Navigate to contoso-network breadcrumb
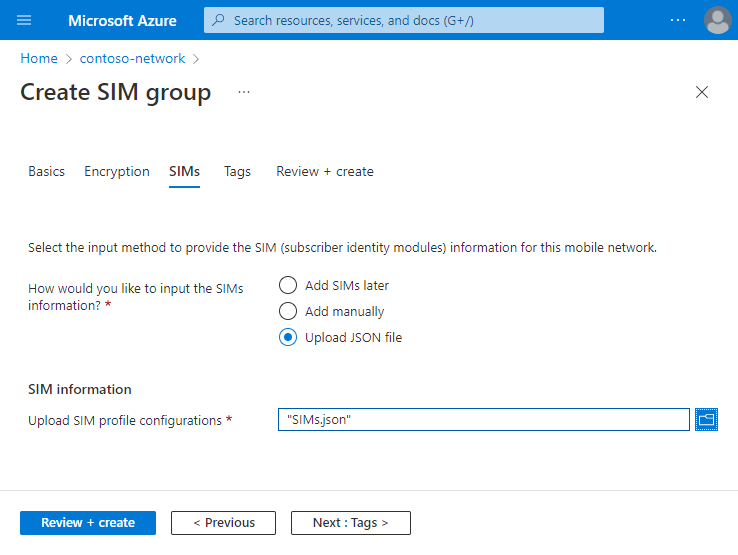Viewport: 738px width, 555px height. 133,59
